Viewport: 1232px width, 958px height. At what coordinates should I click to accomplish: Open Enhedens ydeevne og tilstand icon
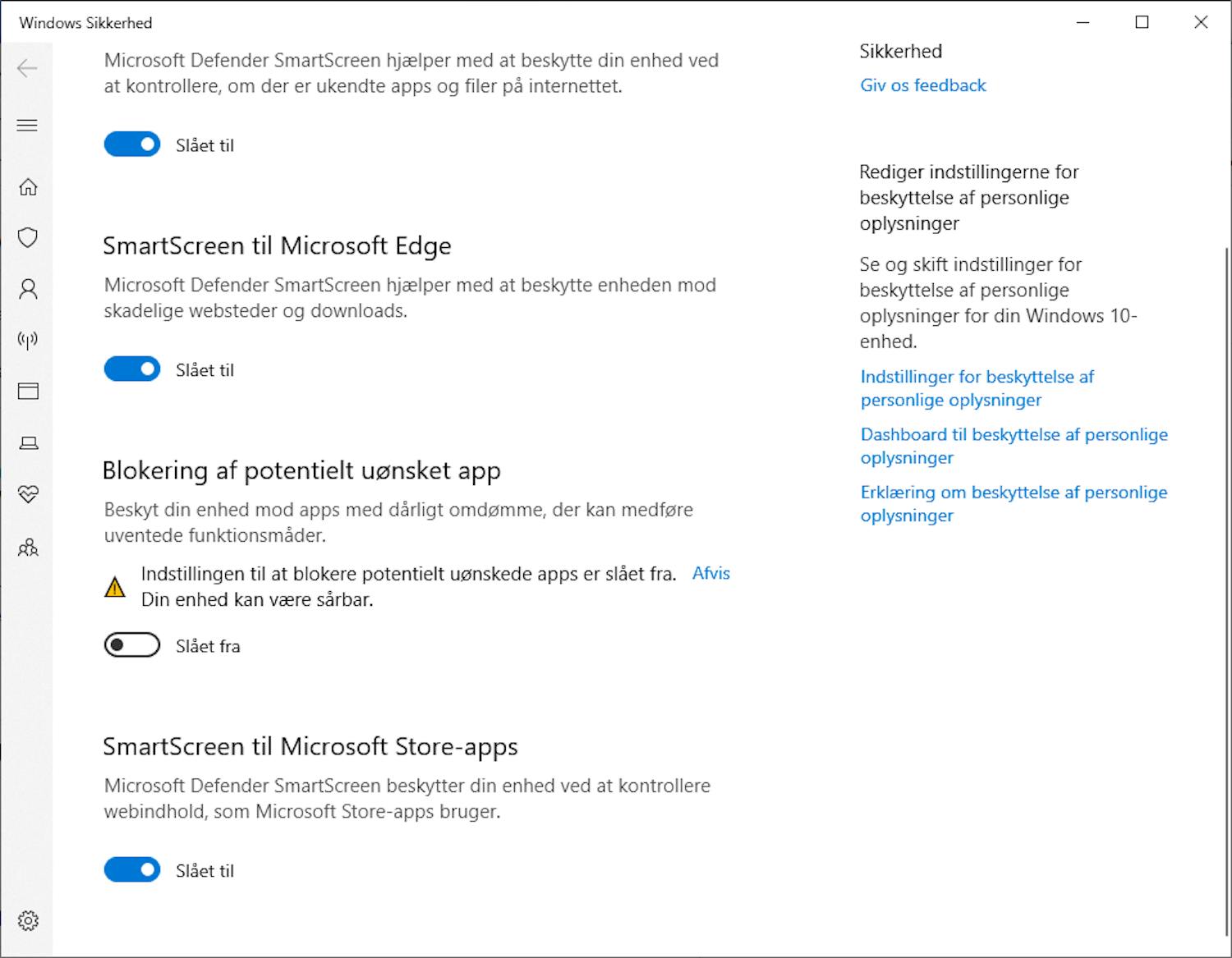click(x=27, y=494)
